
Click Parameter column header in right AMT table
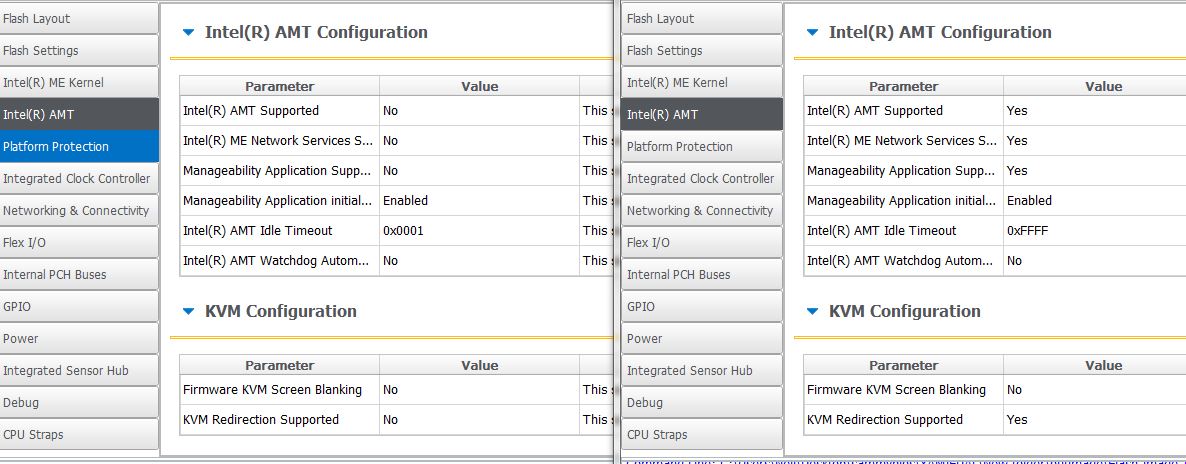pos(903,87)
